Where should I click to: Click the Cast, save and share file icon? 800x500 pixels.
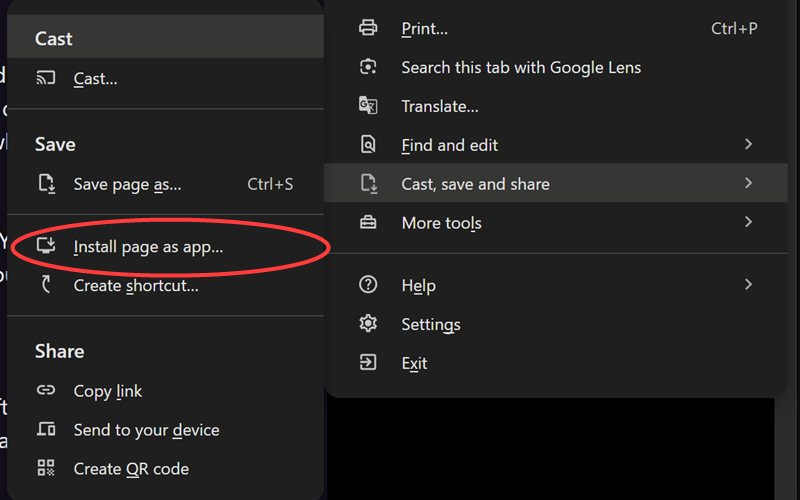pos(368,184)
